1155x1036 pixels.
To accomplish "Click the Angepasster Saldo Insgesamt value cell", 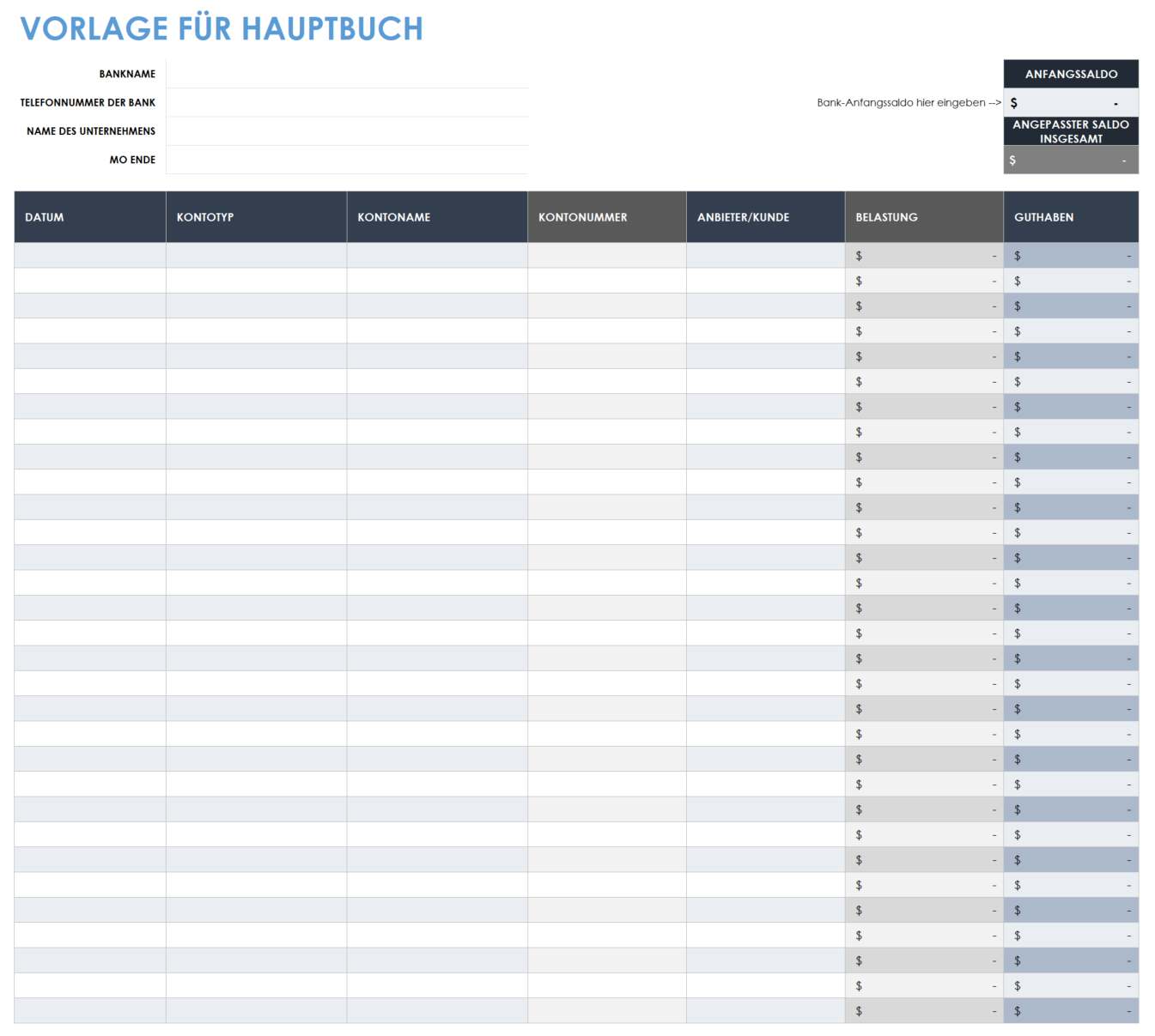I will [1071, 160].
